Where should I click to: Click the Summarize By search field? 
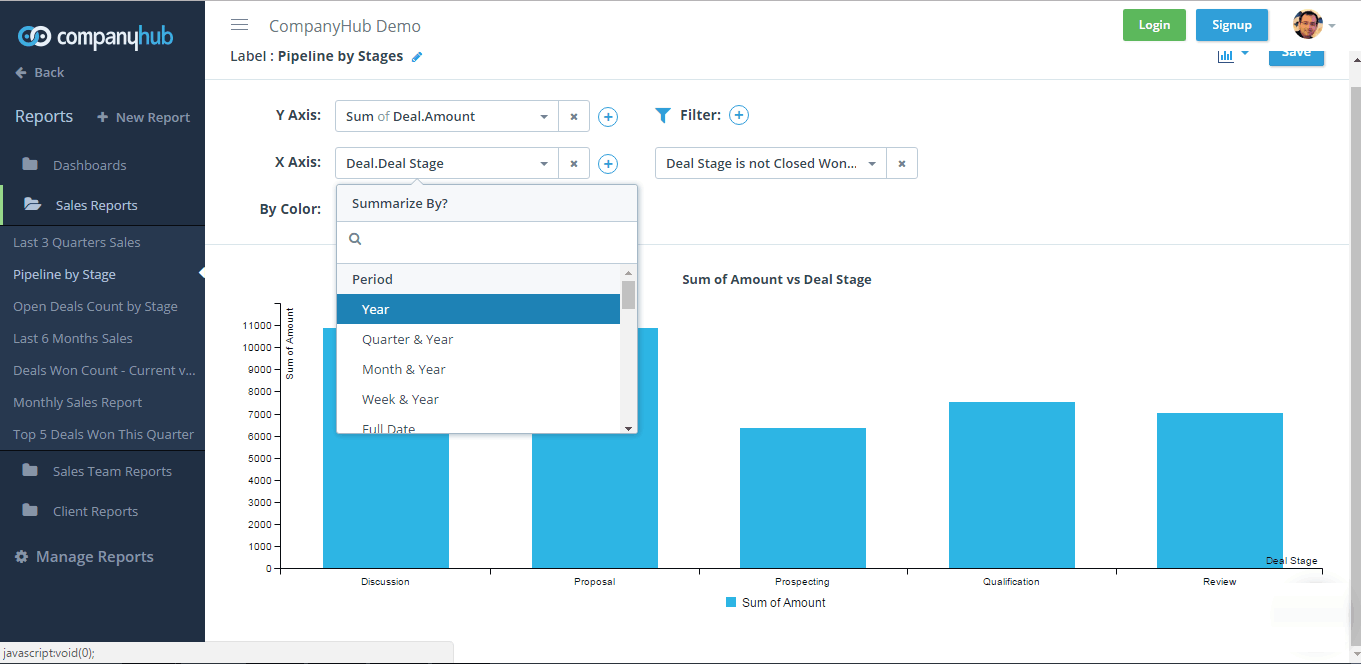[x=492, y=240]
